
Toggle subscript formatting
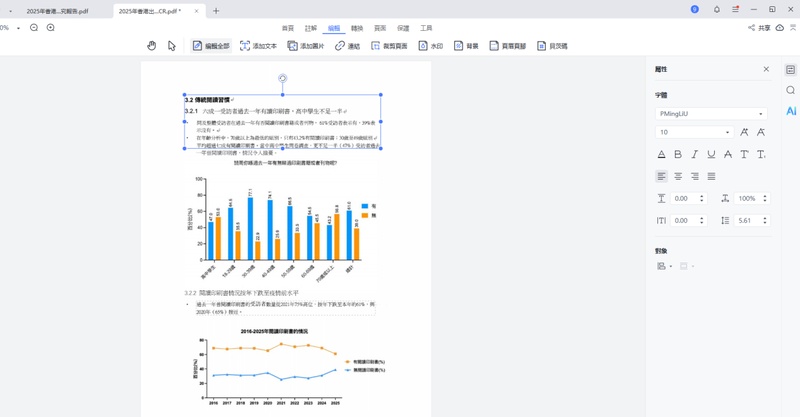tap(761, 154)
